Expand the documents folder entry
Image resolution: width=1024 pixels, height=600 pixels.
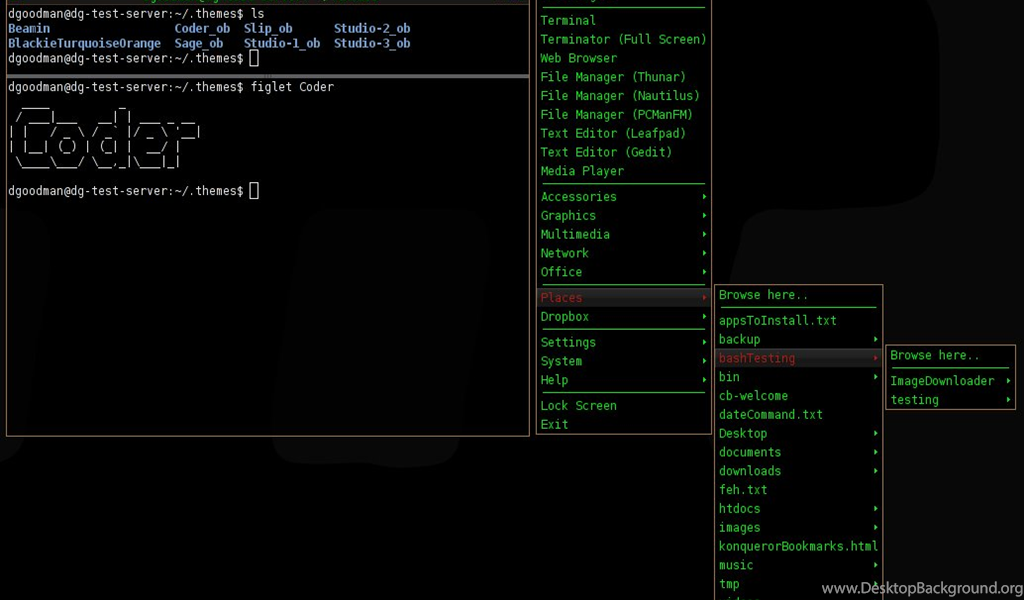[x=798, y=453]
